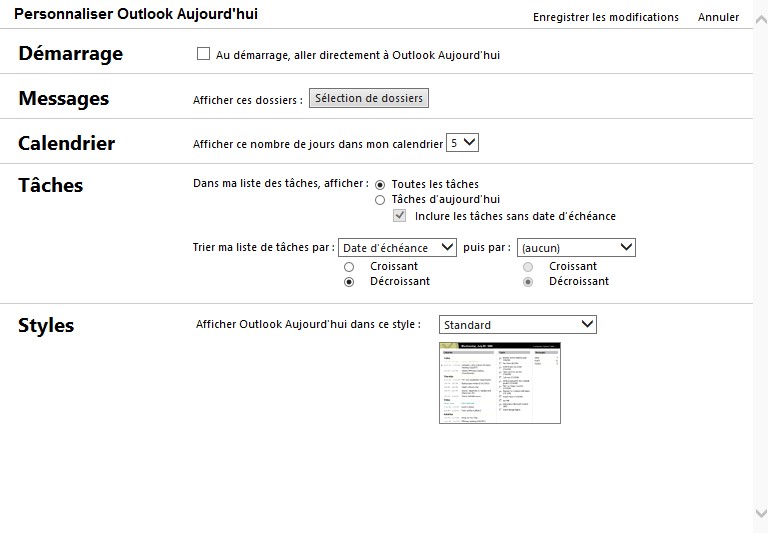The width and height of the screenshot is (768, 533).
Task: Click Enregistrer les modifications link
Action: coord(605,17)
